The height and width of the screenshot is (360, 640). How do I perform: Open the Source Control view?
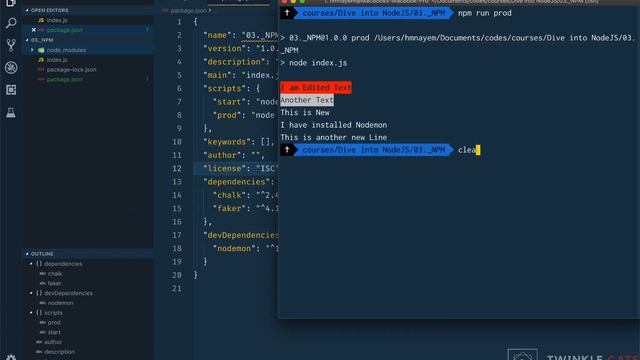[11, 45]
